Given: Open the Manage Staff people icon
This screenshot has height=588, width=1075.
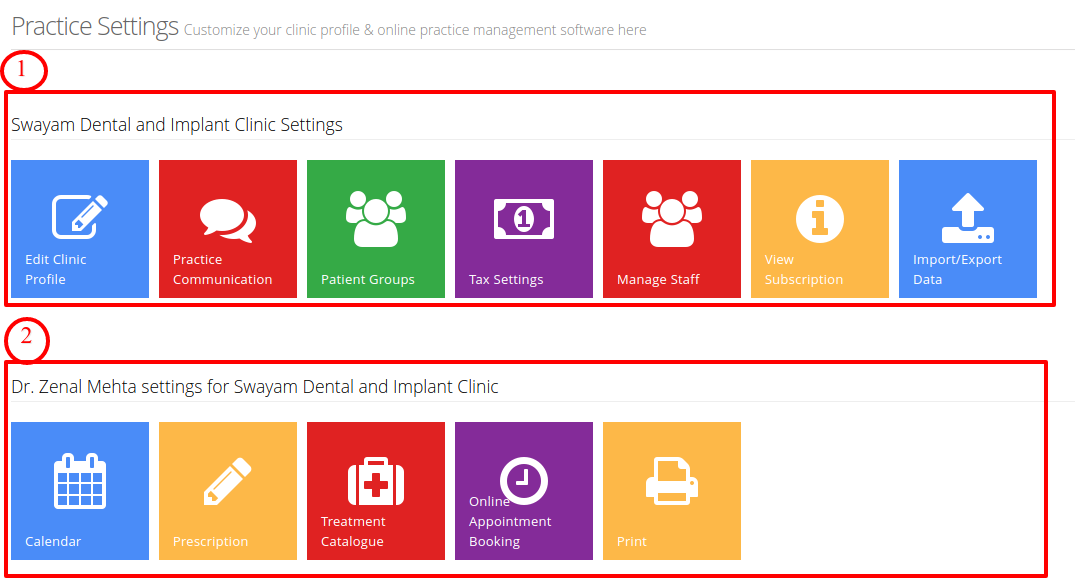Looking at the screenshot, I should tap(672, 219).
